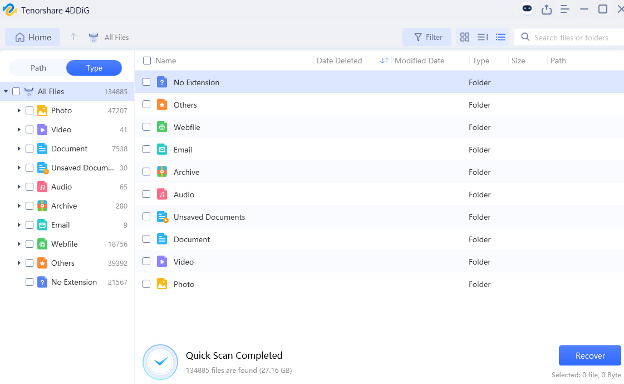Viewport: 624px width, 384px height.
Task: Check the All Files checkbox in sidebar
Action: click(x=16, y=92)
